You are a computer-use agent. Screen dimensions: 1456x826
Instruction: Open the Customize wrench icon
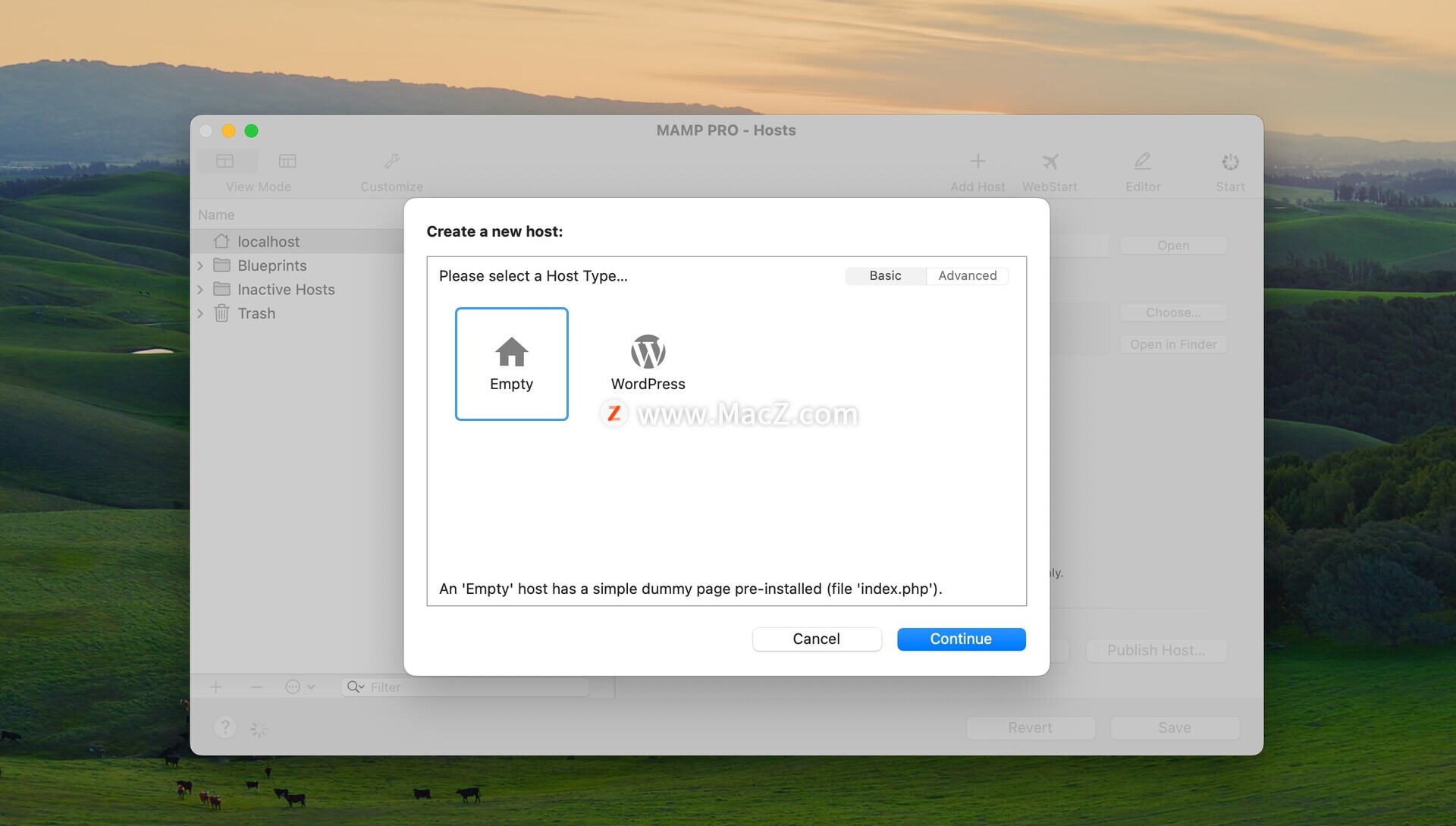(391, 162)
